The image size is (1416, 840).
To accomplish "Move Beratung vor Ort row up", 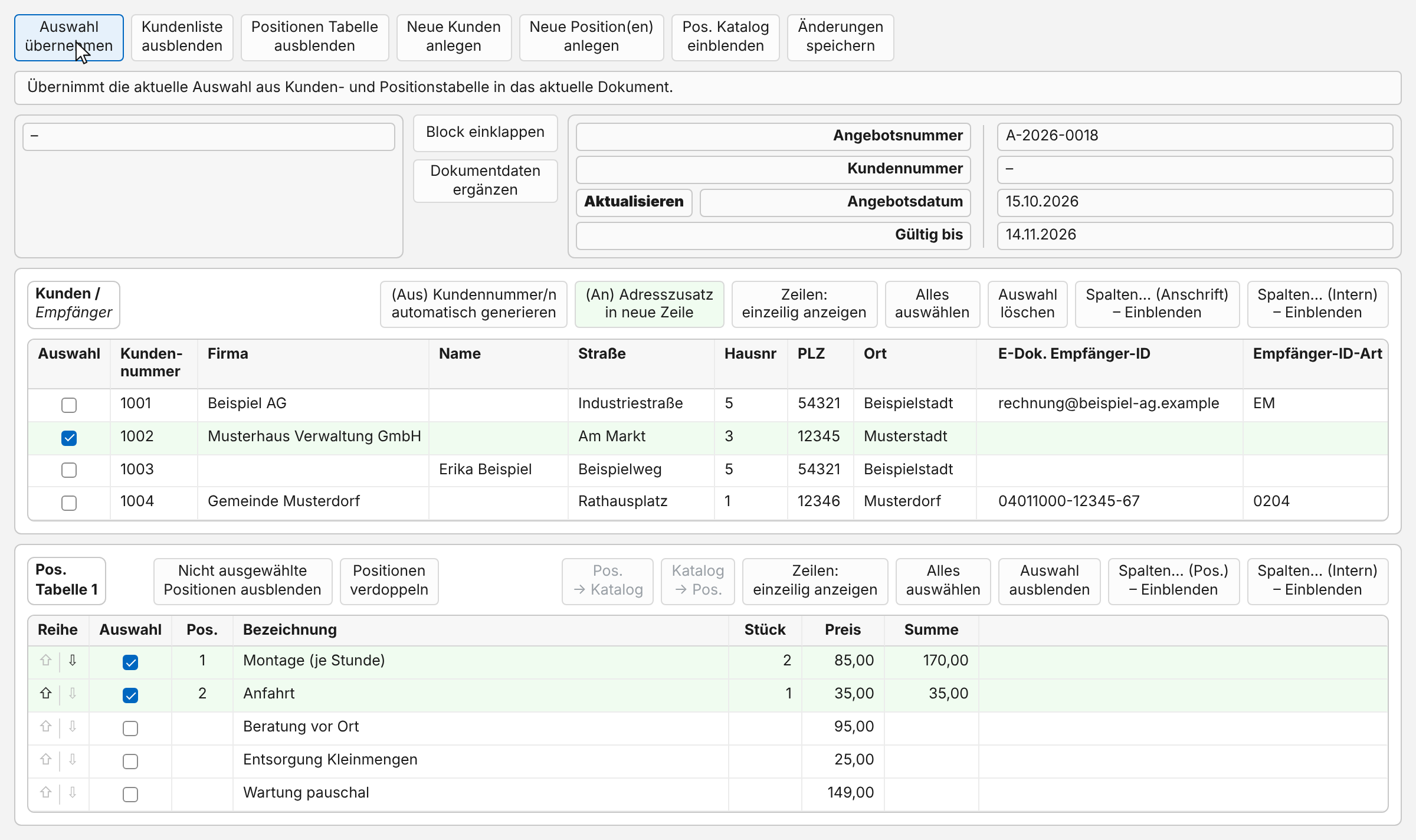I will pyautogui.click(x=46, y=727).
